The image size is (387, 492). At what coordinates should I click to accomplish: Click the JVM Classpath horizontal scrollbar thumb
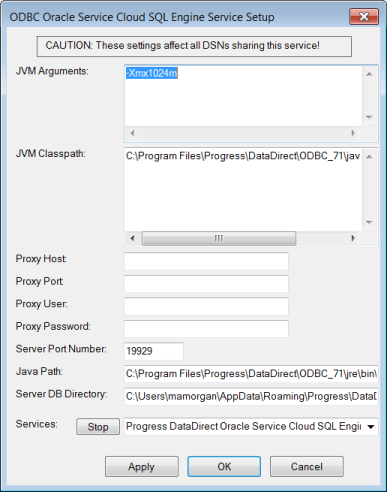pos(219,238)
